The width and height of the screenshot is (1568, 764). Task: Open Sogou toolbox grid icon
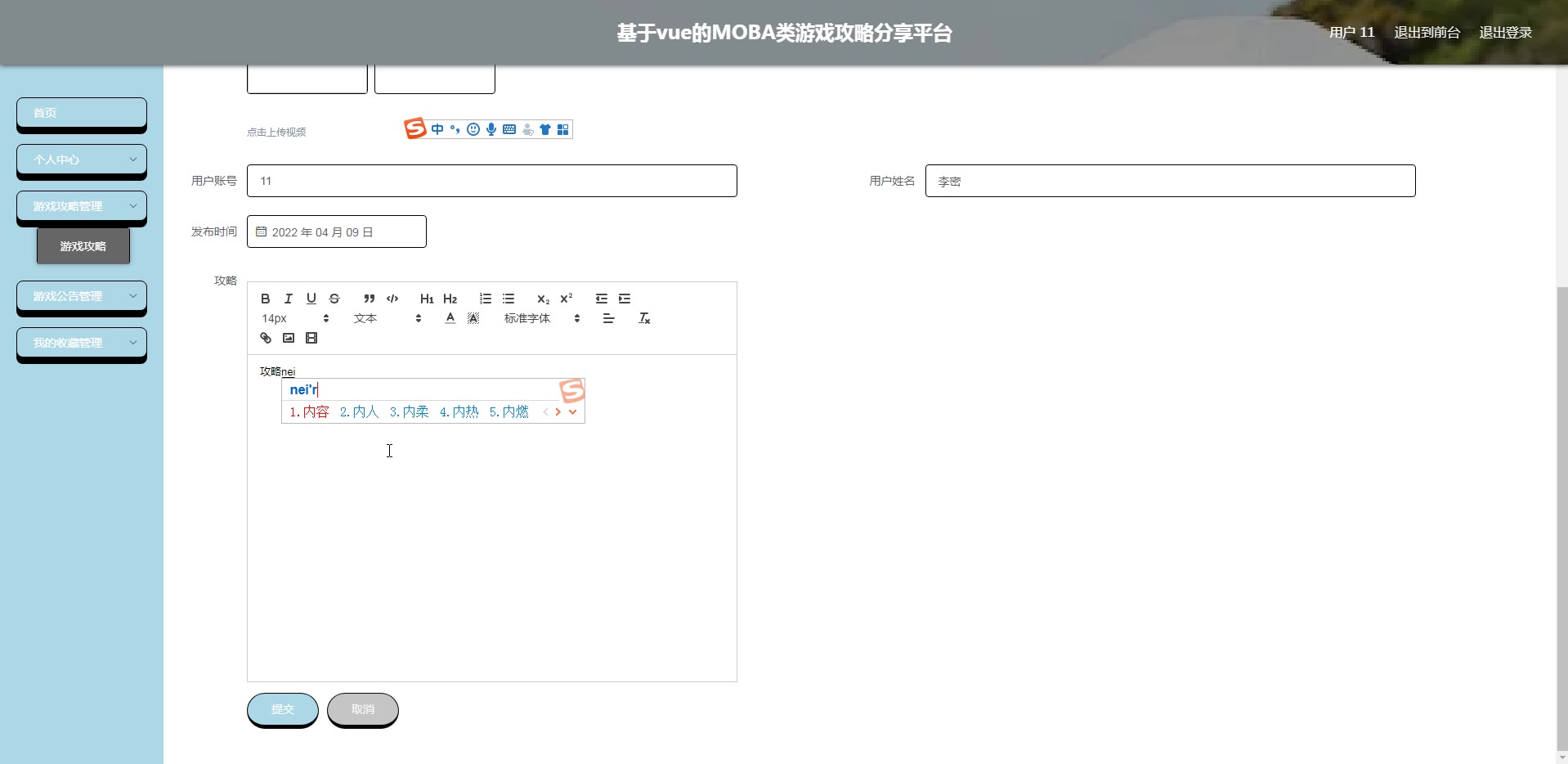click(563, 129)
